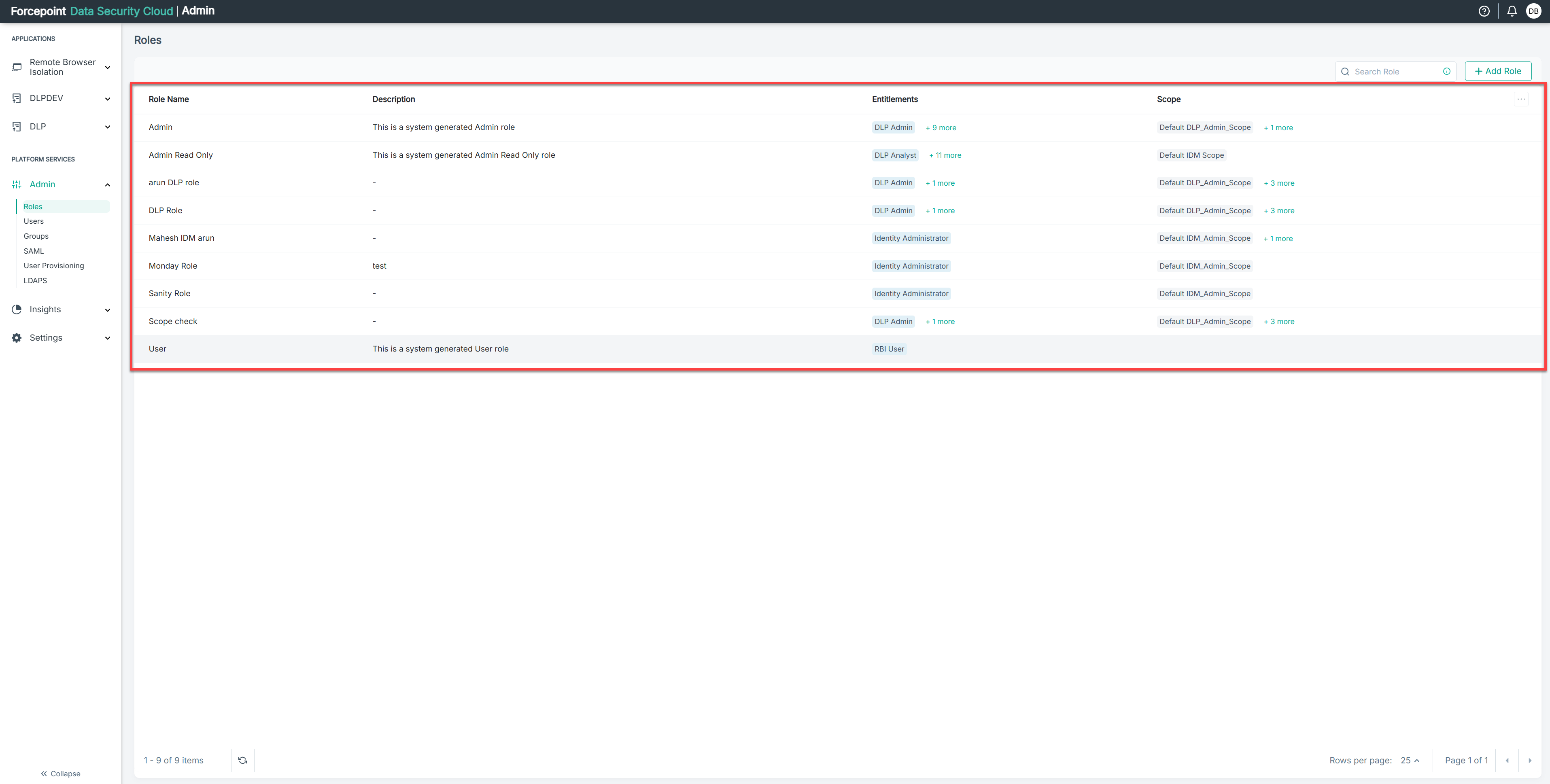Go to next page arrow
Viewport: 1550px width, 784px height.
click(1529, 761)
